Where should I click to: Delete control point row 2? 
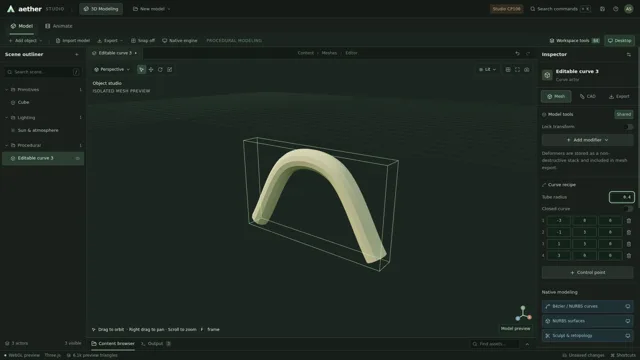pyautogui.click(x=629, y=232)
